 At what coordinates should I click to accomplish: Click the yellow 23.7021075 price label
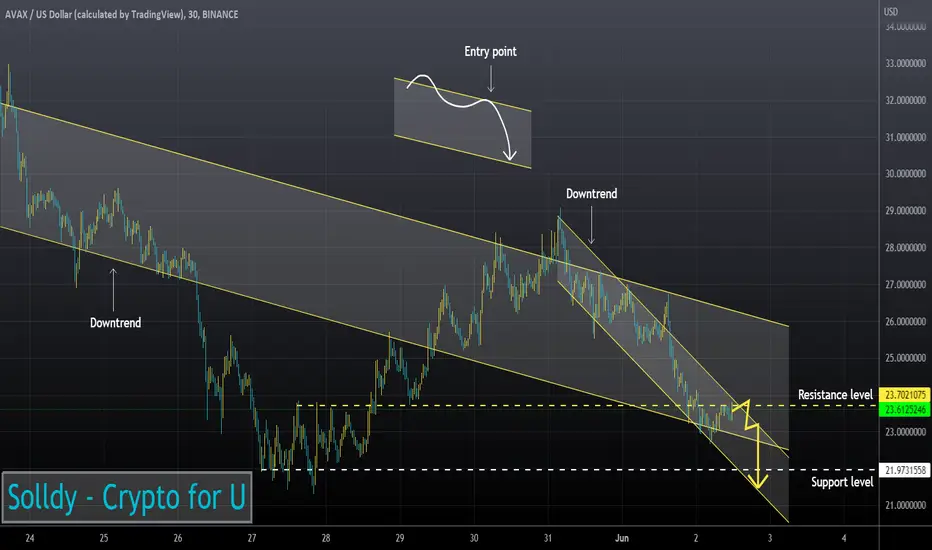click(905, 395)
